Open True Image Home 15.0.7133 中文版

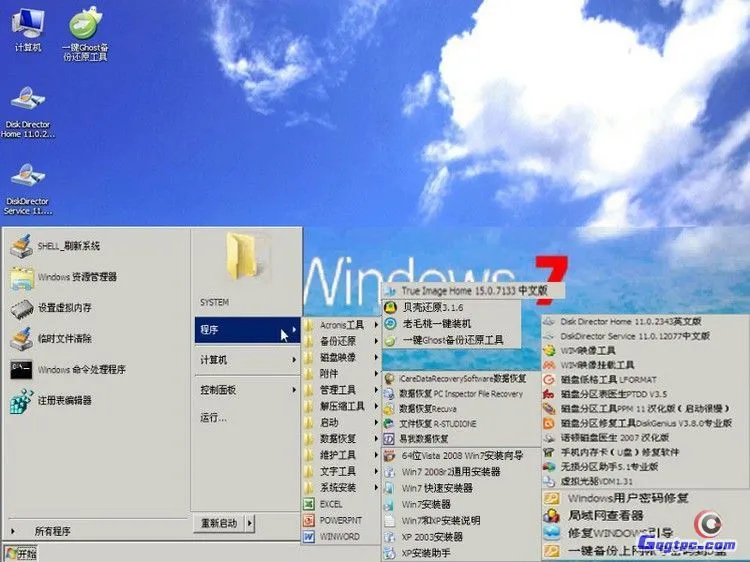pyautogui.click(x=474, y=290)
